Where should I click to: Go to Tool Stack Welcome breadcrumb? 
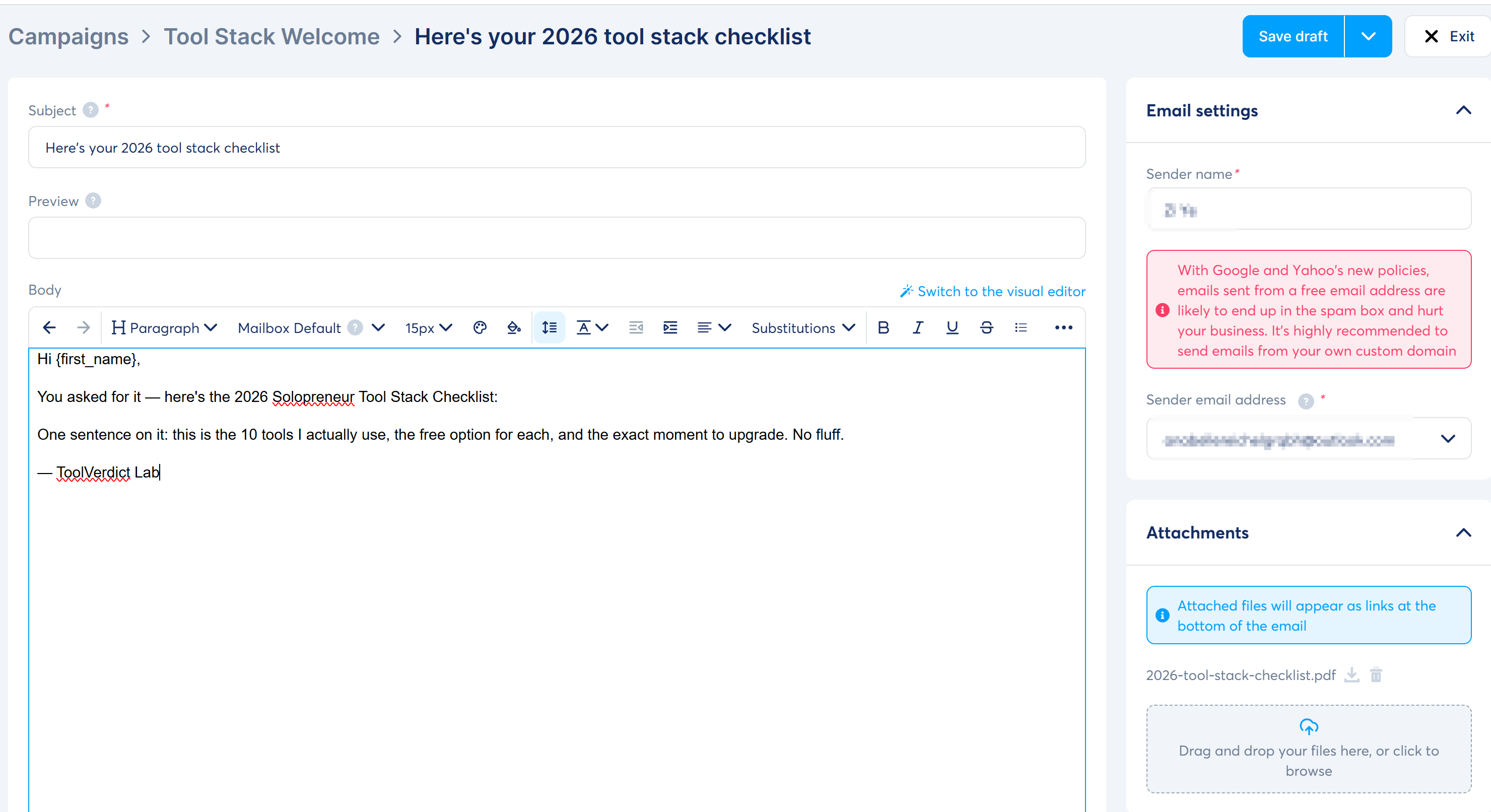(x=272, y=36)
